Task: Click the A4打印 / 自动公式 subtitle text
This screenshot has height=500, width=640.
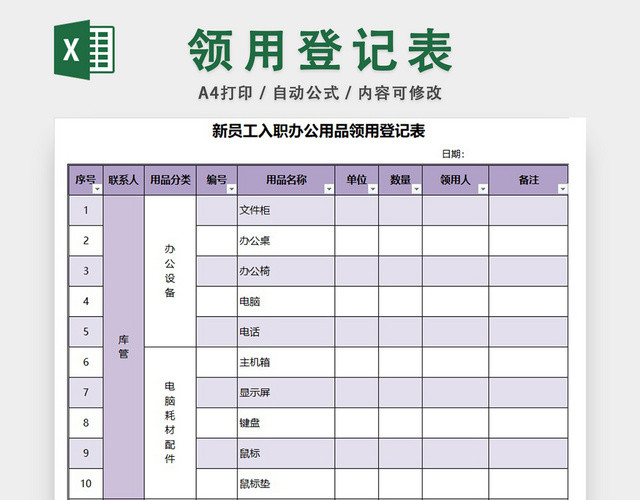Action: click(269, 93)
